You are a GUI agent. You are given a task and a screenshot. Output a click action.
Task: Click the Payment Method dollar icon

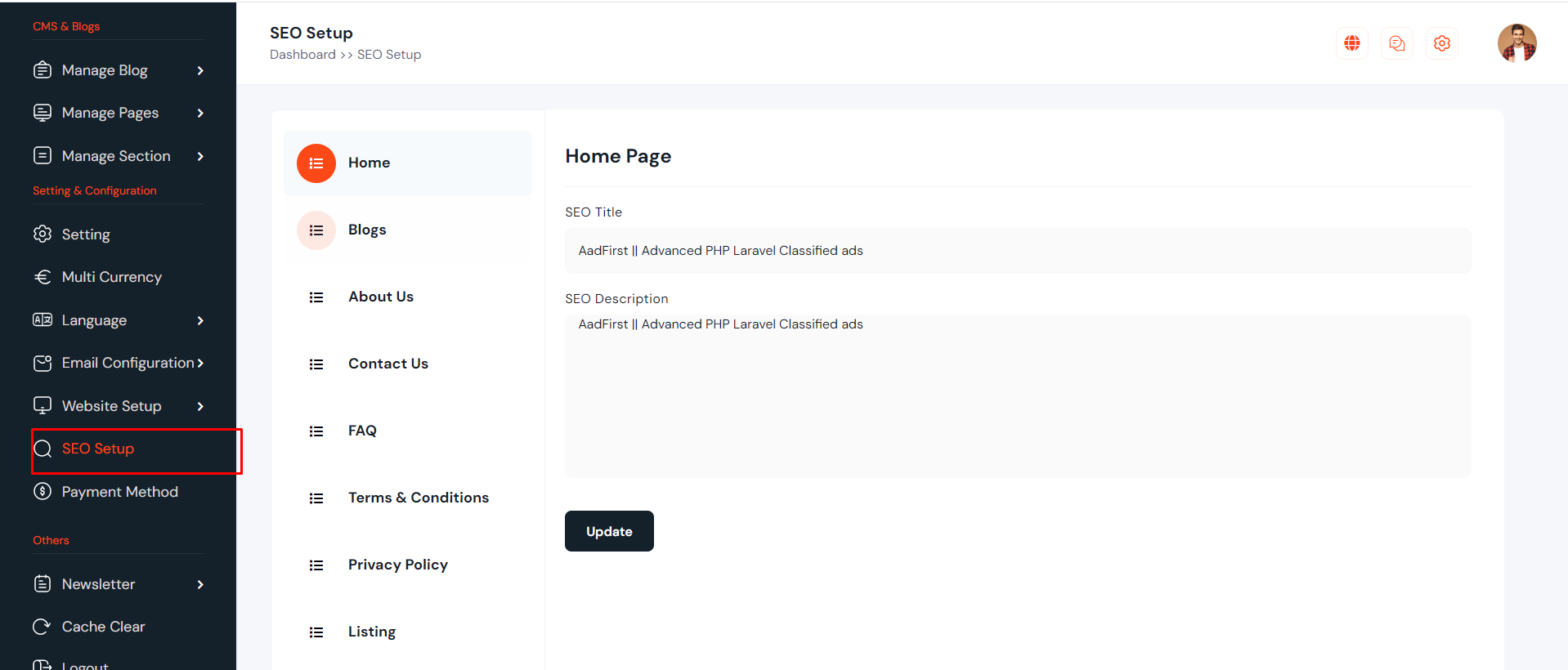click(43, 492)
